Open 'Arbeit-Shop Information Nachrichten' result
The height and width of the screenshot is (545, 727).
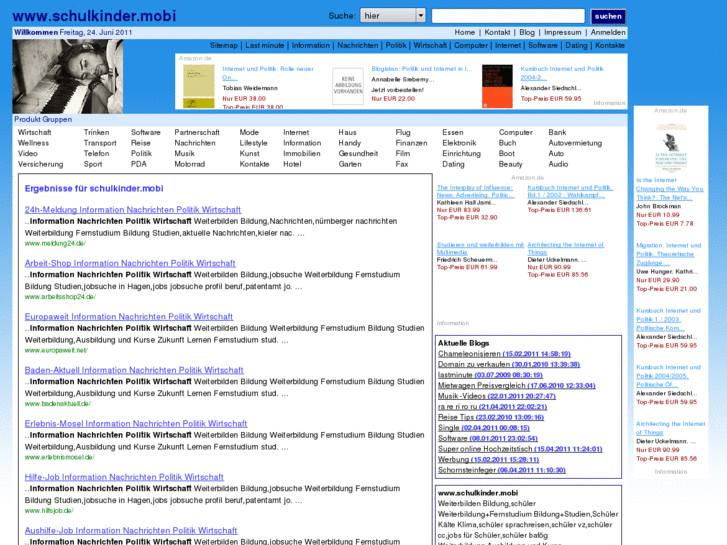pyautogui.click(x=130, y=263)
